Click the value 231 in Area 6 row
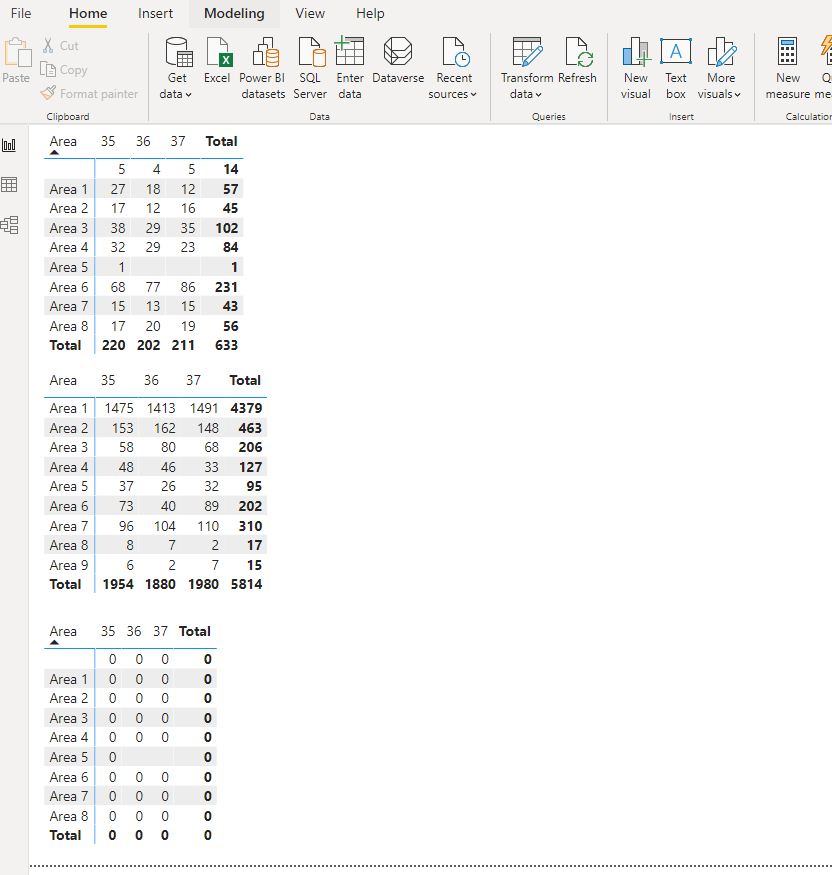Viewport: 832px width, 875px height. click(227, 287)
